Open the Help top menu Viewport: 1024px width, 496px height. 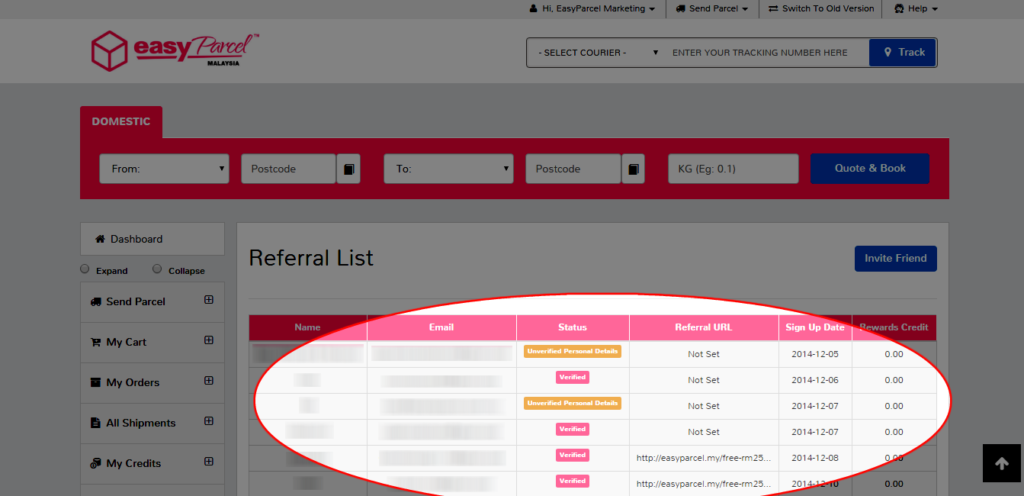[x=916, y=9]
